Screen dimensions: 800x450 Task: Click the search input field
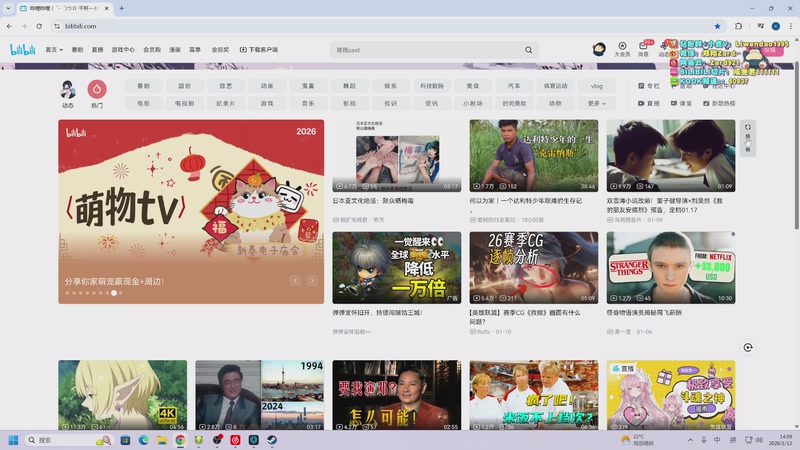(x=427, y=50)
